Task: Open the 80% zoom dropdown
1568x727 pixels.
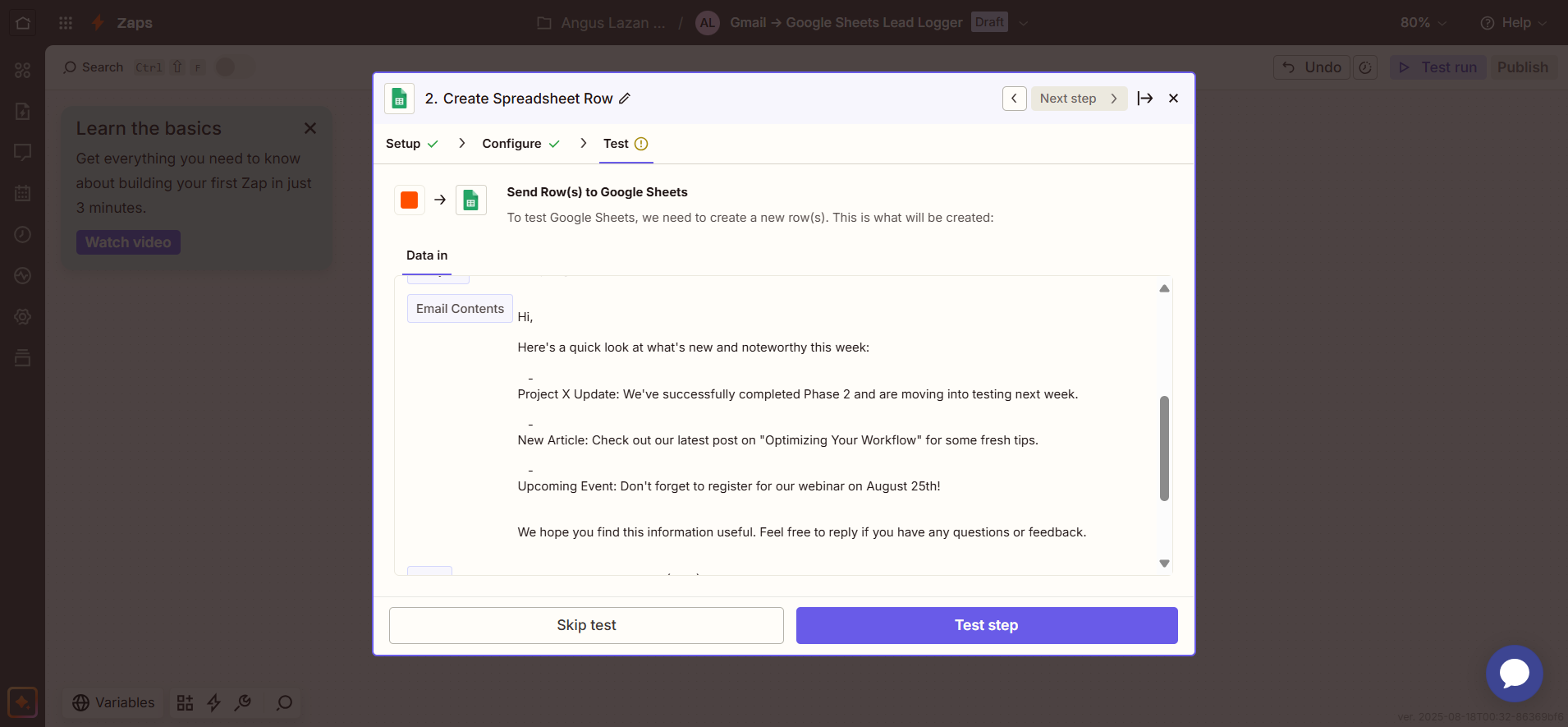Action: (1423, 23)
